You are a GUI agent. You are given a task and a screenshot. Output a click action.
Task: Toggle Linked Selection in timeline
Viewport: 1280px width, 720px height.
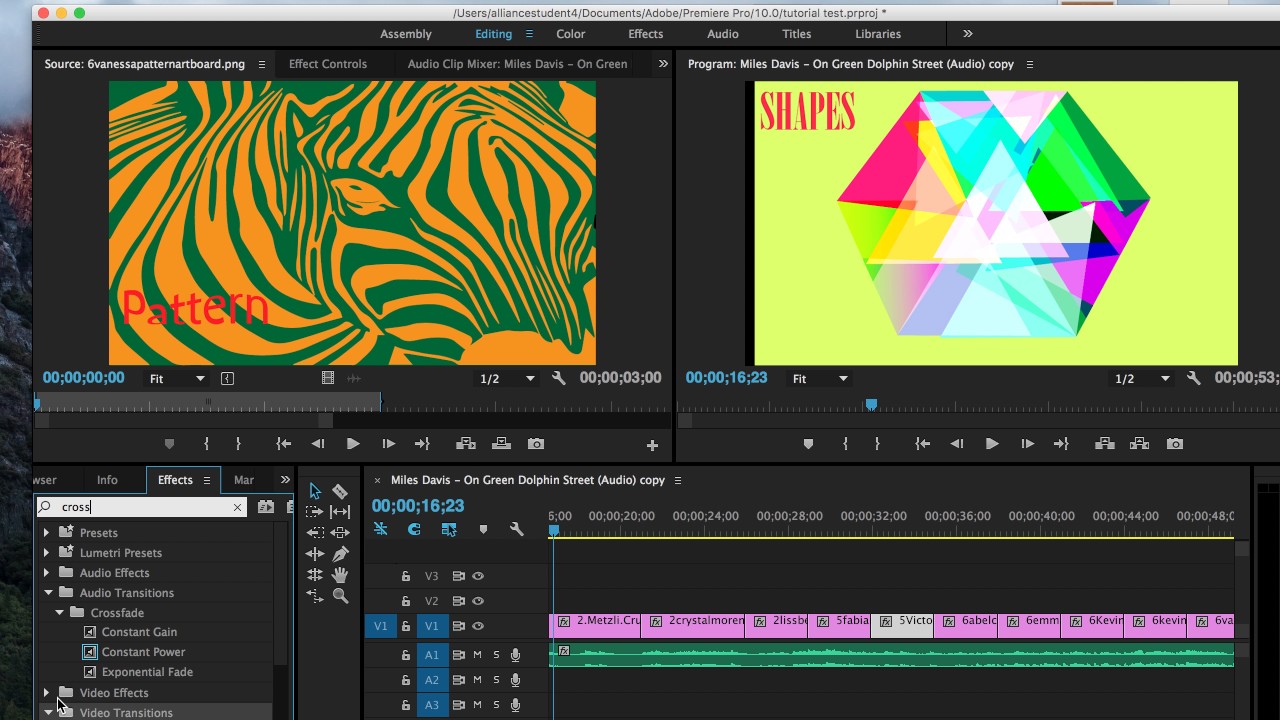coord(449,529)
